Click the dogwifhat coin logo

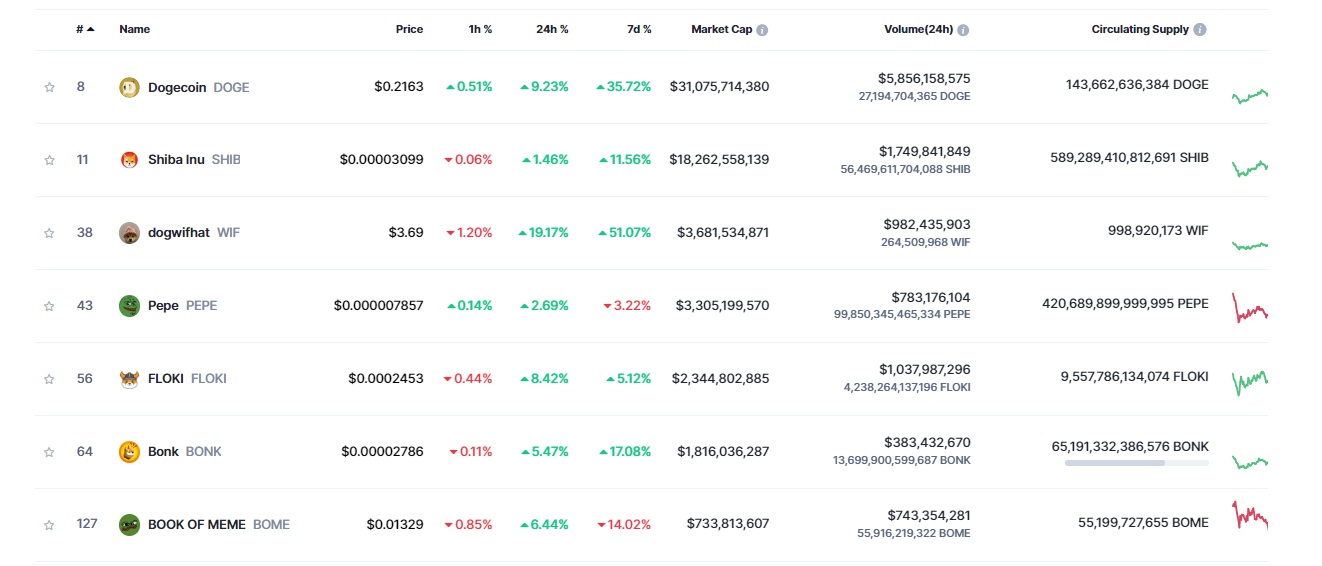click(129, 233)
